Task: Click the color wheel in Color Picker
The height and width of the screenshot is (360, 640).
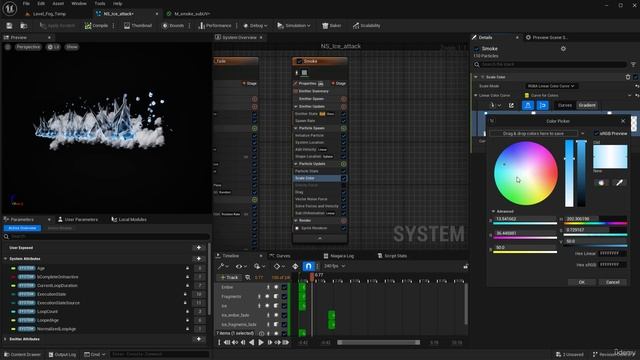Action: pos(526,173)
